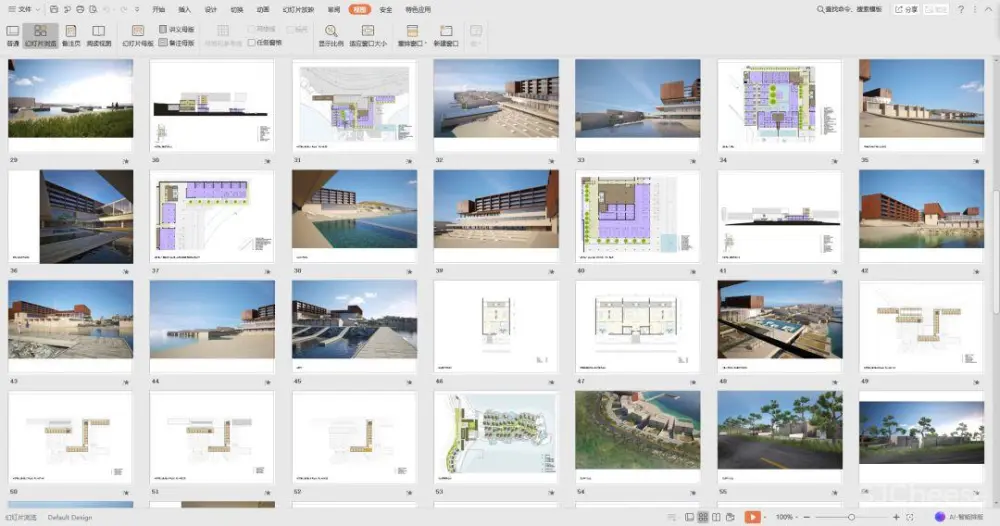Start slideshow with the orange play button
This screenshot has width=1000, height=526.
(x=751, y=517)
